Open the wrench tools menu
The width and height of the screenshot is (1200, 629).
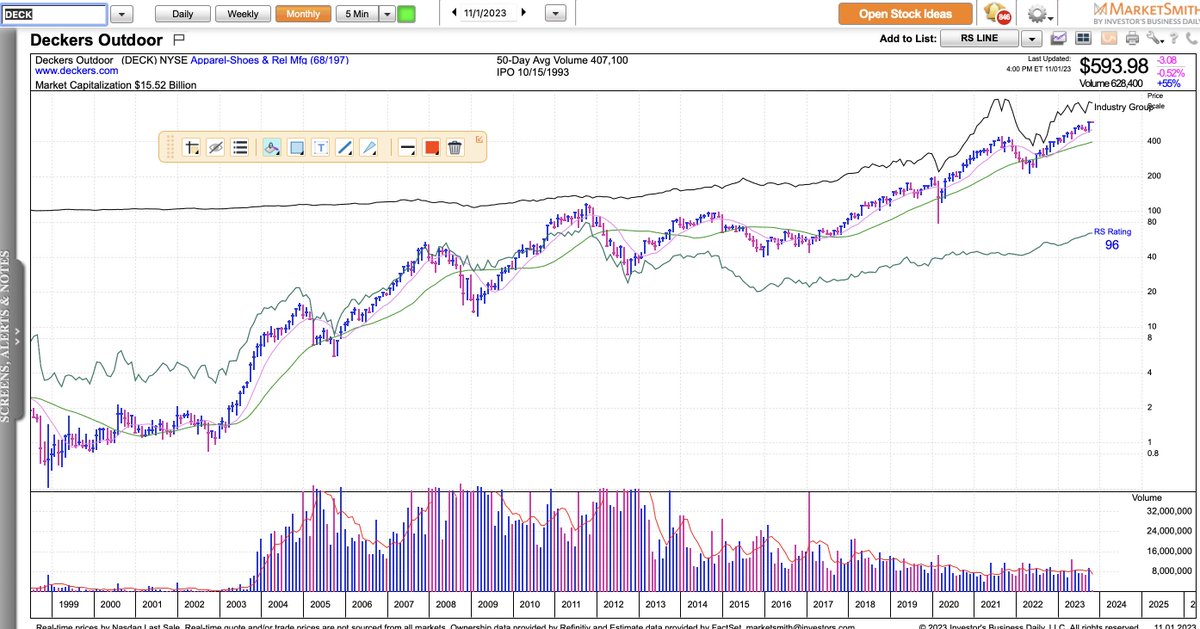1156,39
